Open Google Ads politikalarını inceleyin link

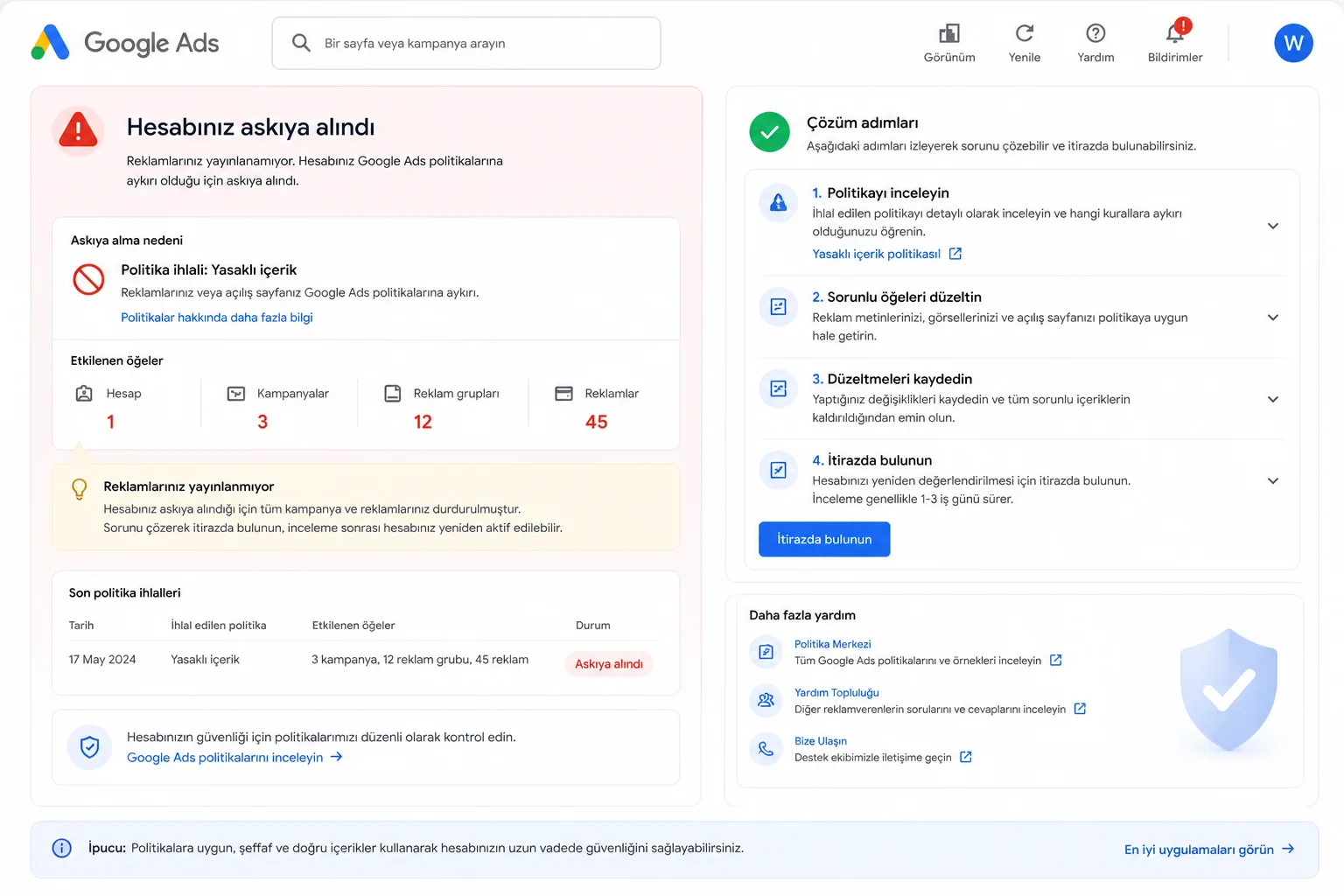click(x=234, y=758)
